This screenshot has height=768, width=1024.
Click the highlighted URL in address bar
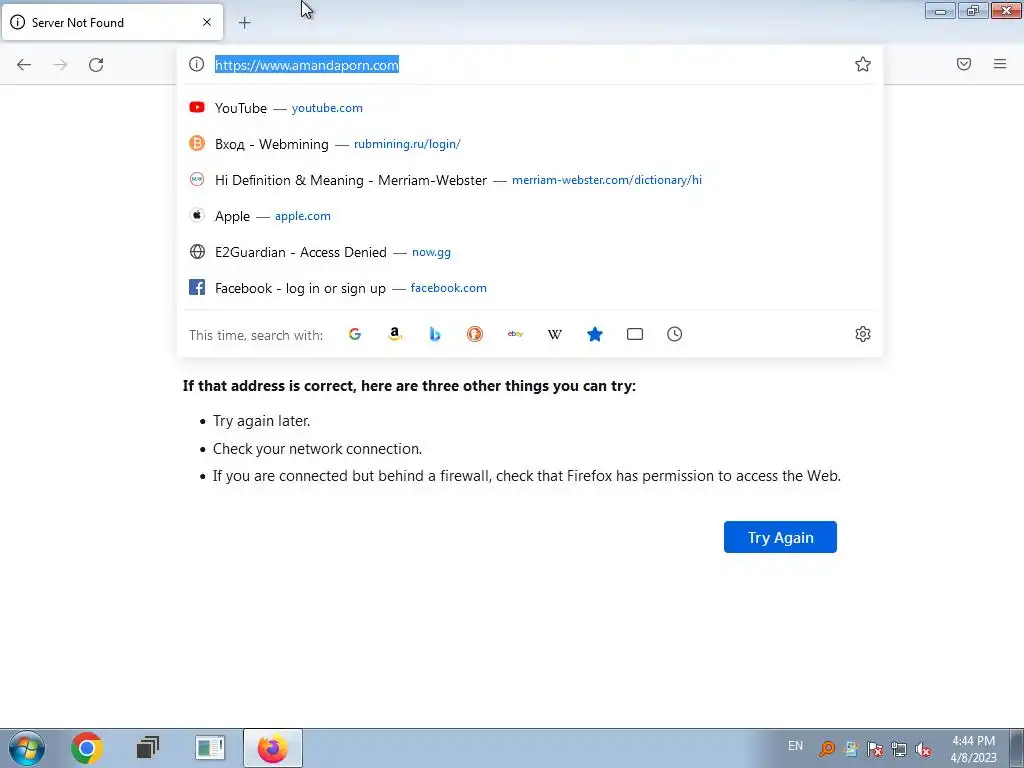pyautogui.click(x=306, y=65)
